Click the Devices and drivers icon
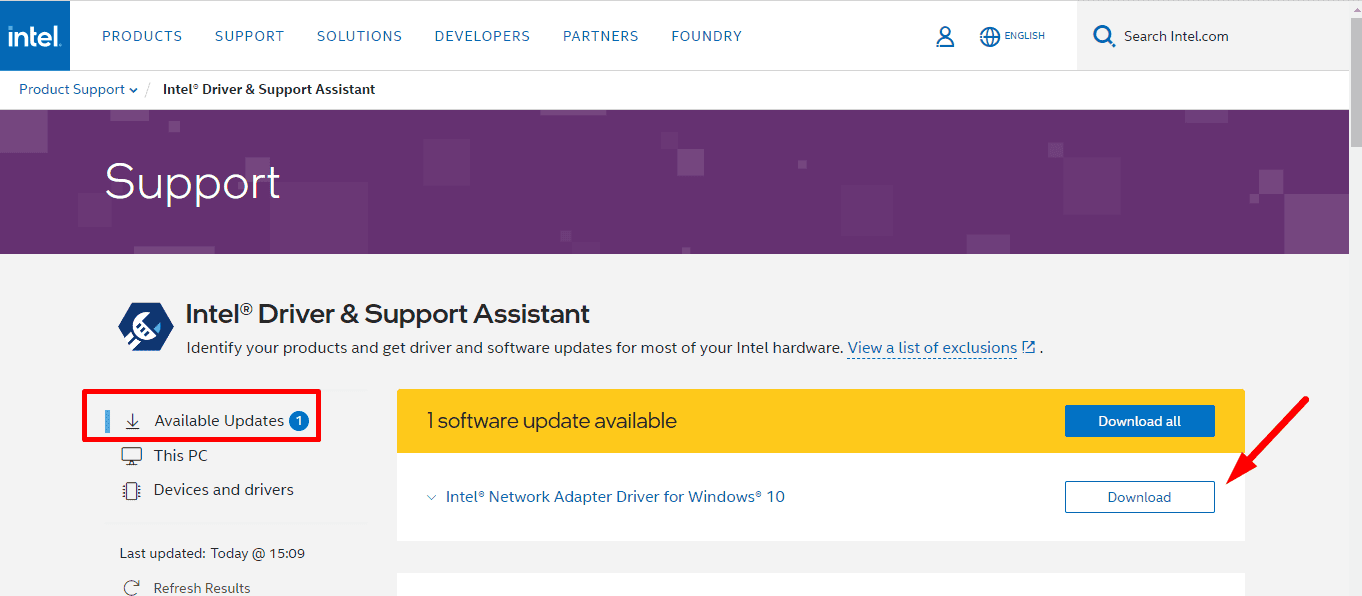The width and height of the screenshot is (1362, 596). click(x=131, y=490)
